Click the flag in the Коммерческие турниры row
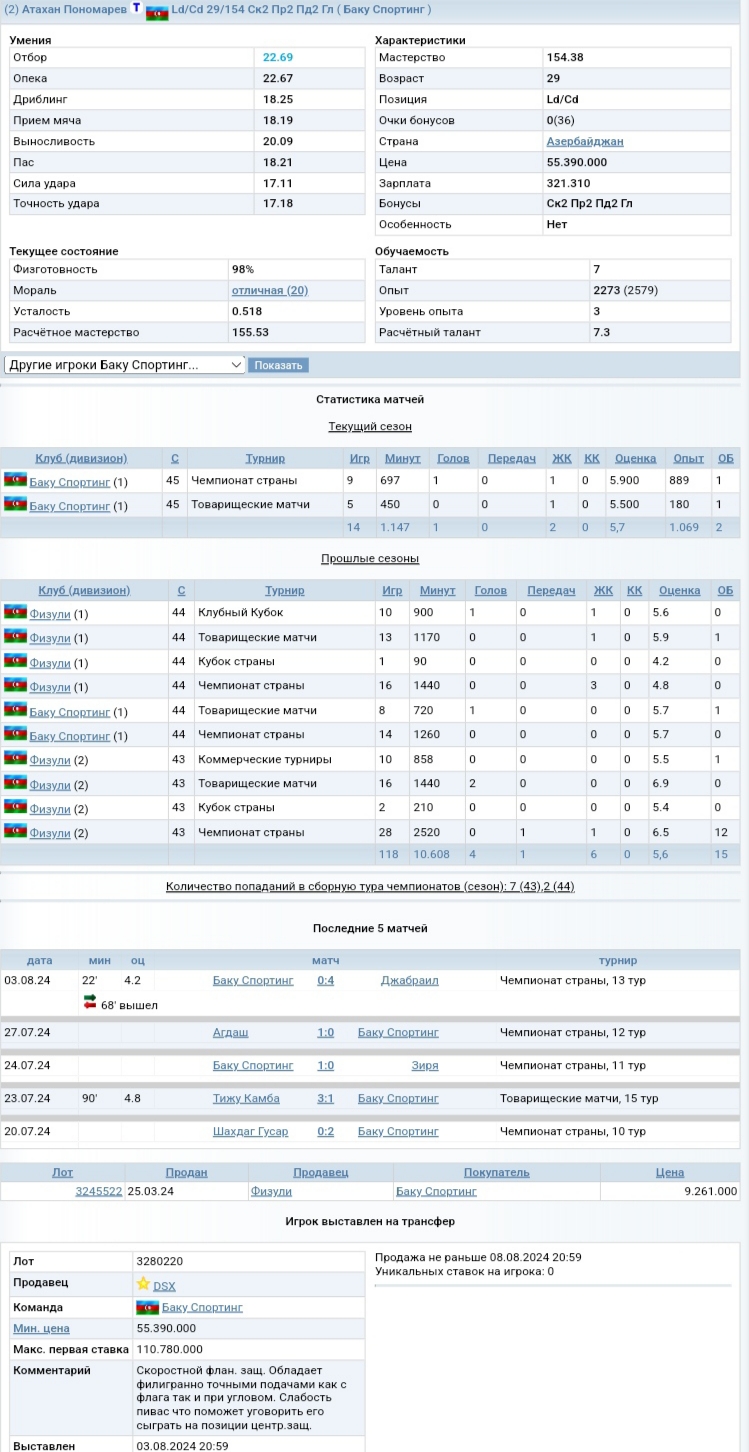 coord(15,759)
